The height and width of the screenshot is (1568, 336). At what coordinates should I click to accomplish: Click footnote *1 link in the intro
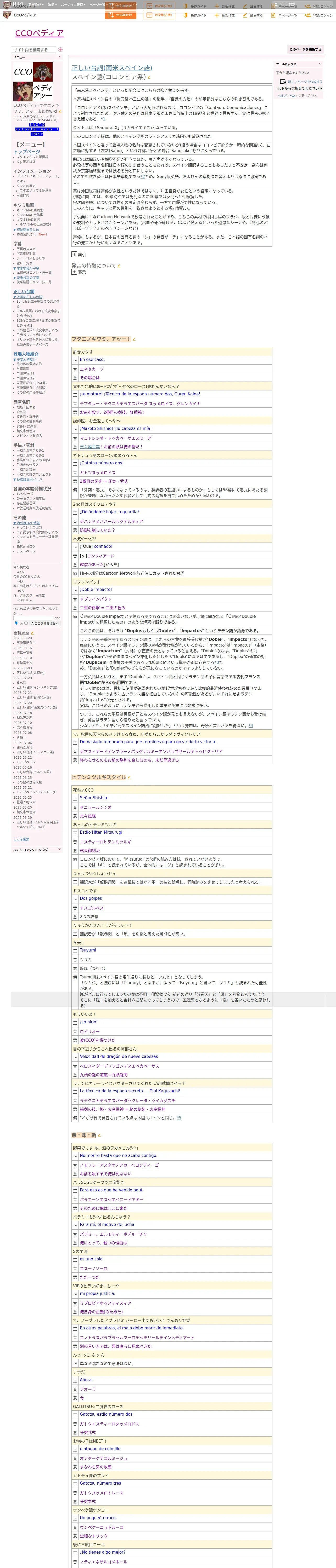coord(103,119)
